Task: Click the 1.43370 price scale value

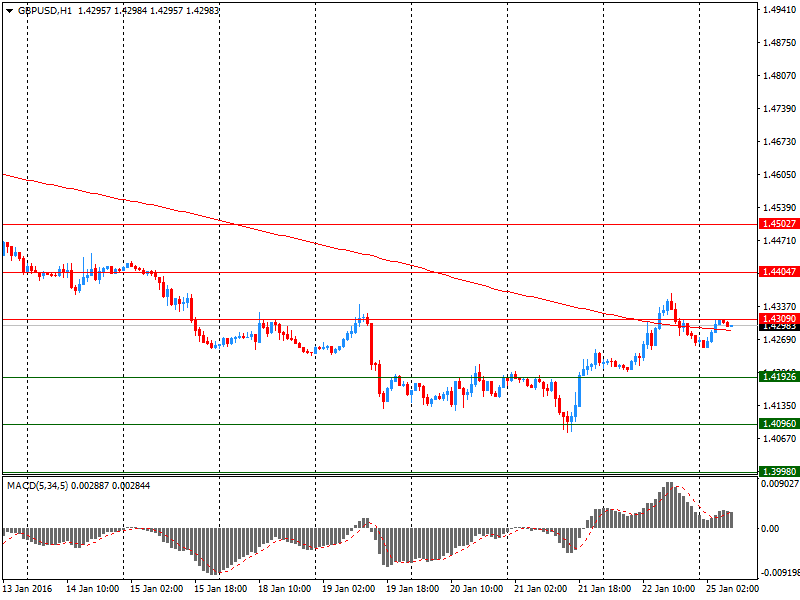Action: click(x=779, y=307)
